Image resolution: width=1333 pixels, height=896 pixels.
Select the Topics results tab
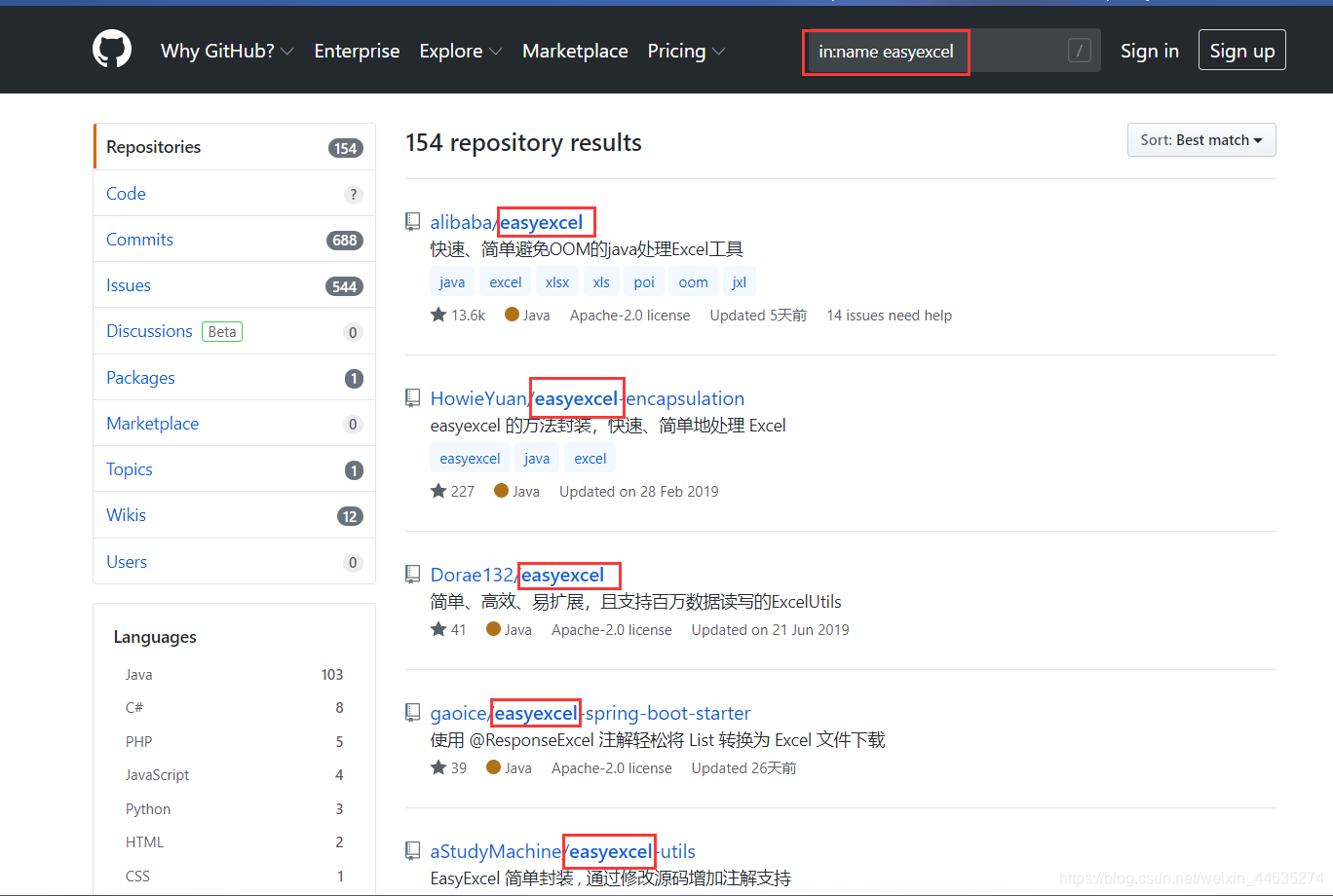pyautogui.click(x=234, y=469)
